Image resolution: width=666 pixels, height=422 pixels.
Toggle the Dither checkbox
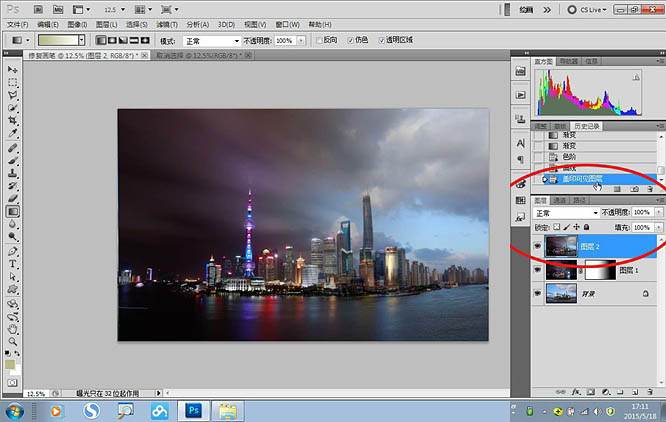[x=350, y=40]
